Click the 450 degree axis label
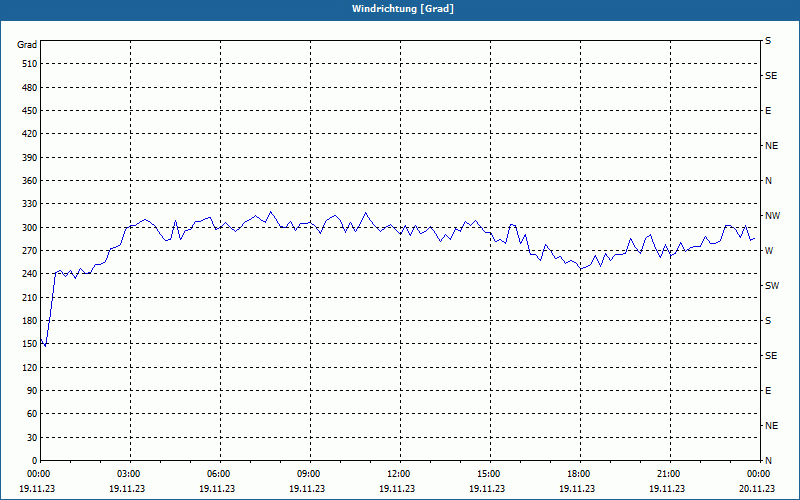The image size is (800, 500). point(30,111)
